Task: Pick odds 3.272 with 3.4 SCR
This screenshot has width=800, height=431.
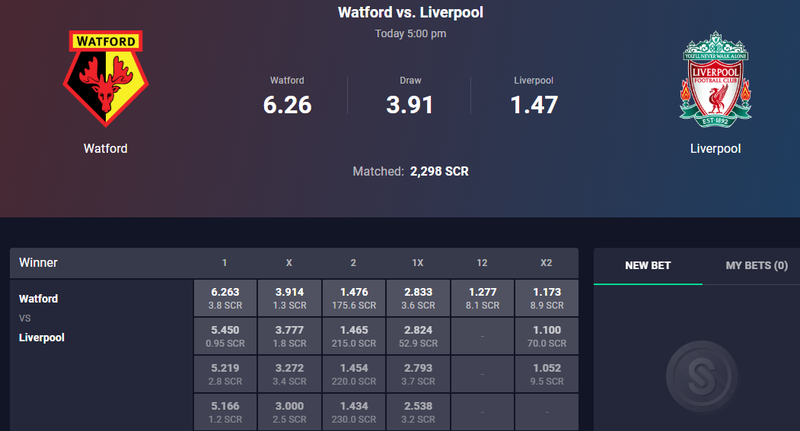Action: tap(289, 374)
